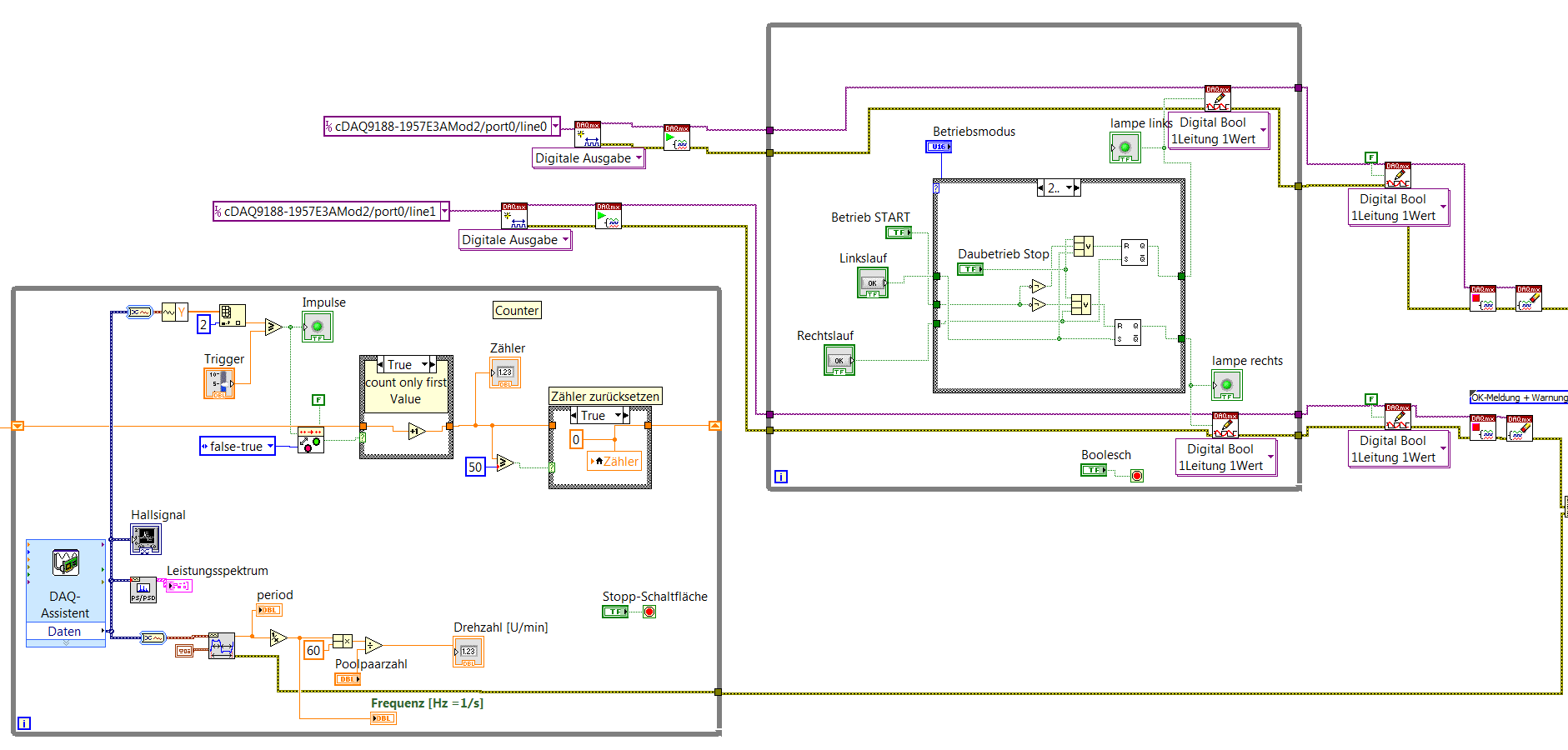Open the port0/line1 channel dropdown arrow

pyautogui.click(x=444, y=212)
